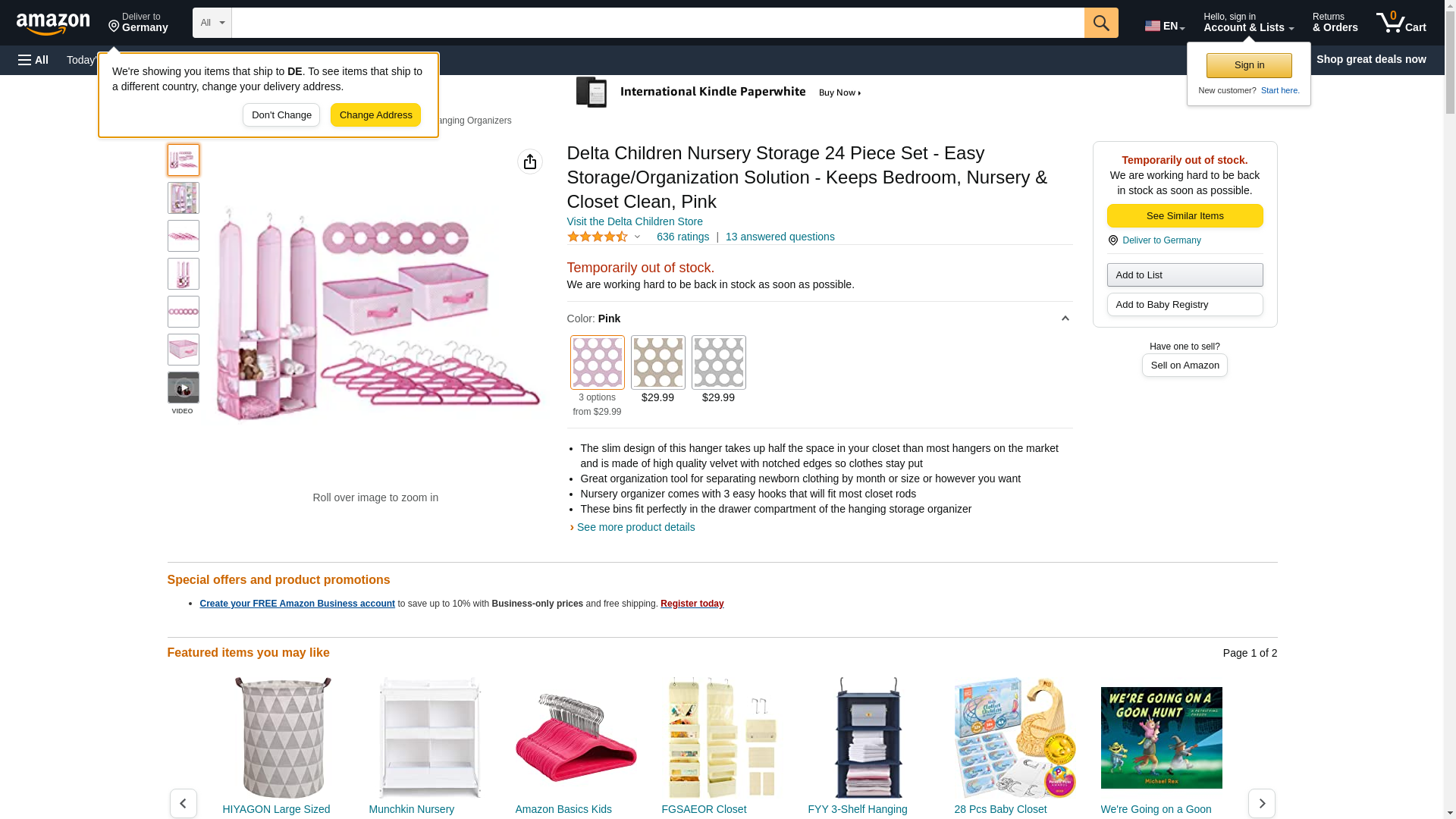Expand the star ratings breakdown popover
This screenshot has width=1456, height=819.
click(x=637, y=237)
